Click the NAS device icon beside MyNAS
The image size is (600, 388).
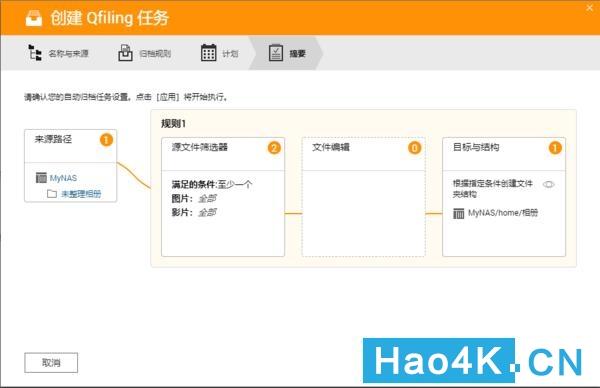[41, 178]
